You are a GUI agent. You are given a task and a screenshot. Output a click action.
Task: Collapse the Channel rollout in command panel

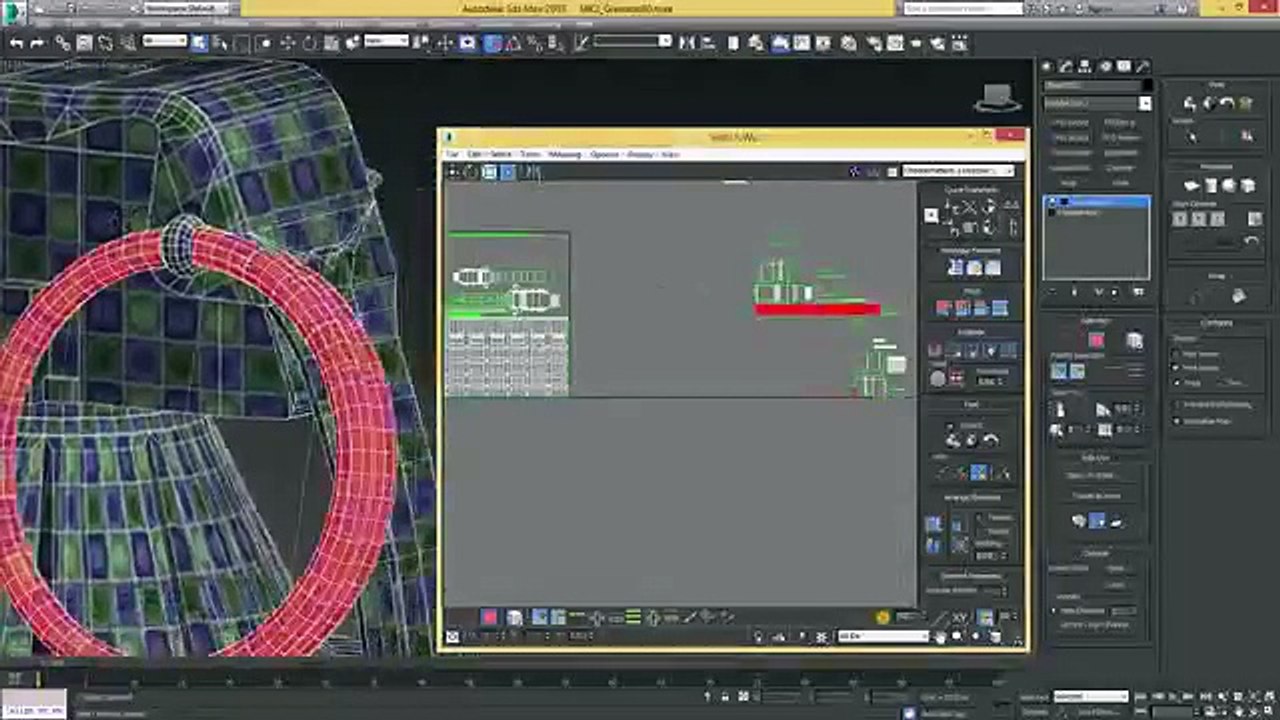pos(1096,552)
